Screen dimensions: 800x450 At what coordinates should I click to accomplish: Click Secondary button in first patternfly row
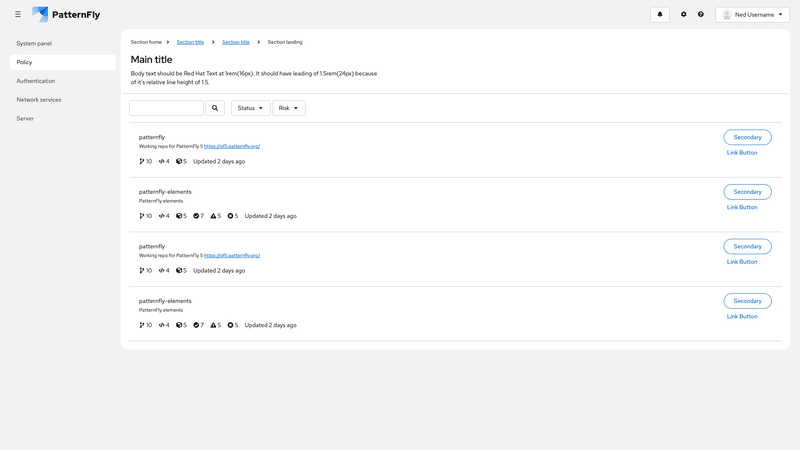(x=747, y=137)
